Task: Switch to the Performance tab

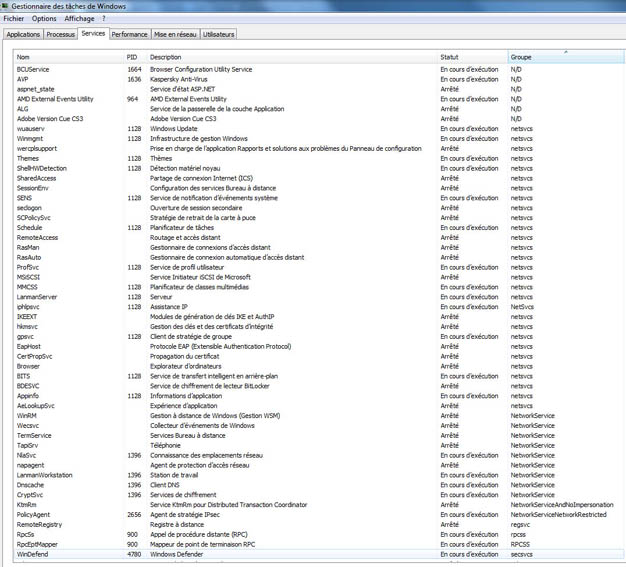Action: 129,34
